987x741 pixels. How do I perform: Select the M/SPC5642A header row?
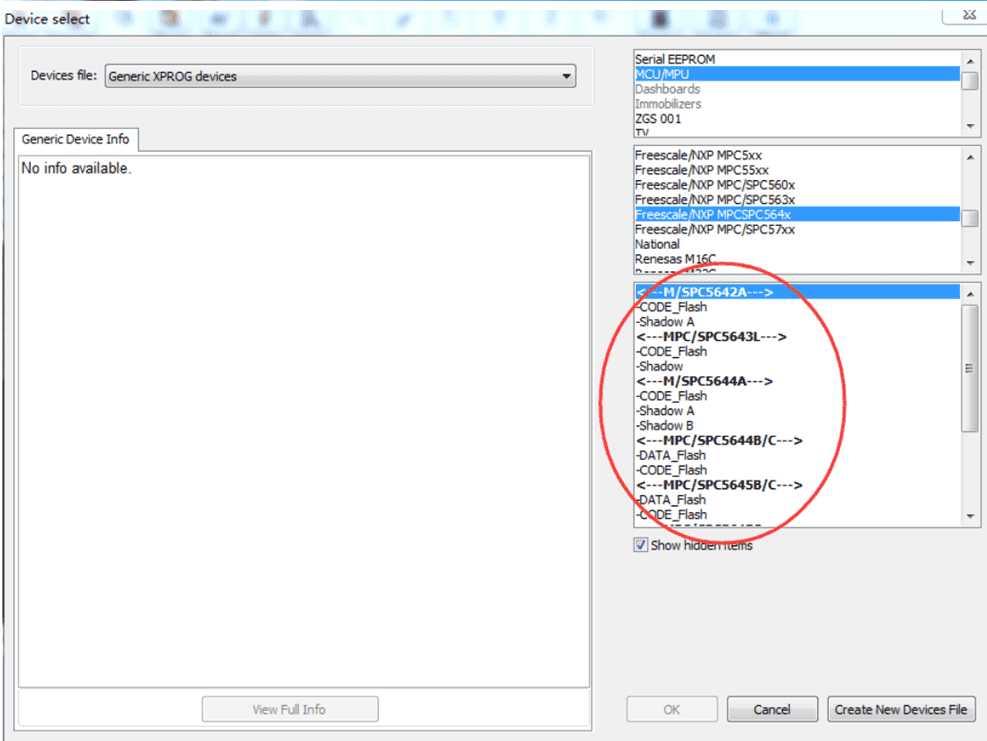[x=797, y=292]
